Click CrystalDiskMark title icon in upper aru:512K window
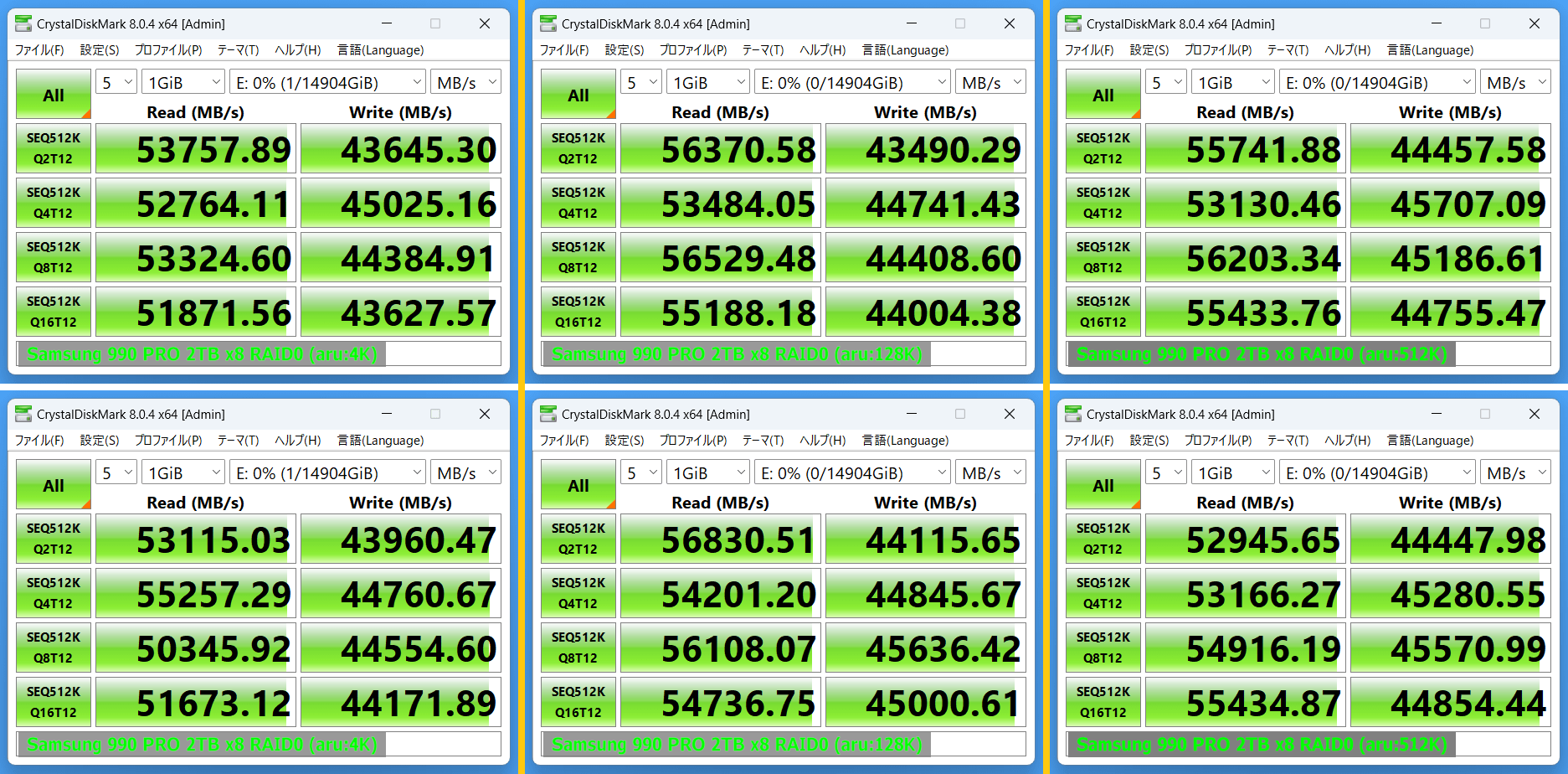 [1073, 23]
